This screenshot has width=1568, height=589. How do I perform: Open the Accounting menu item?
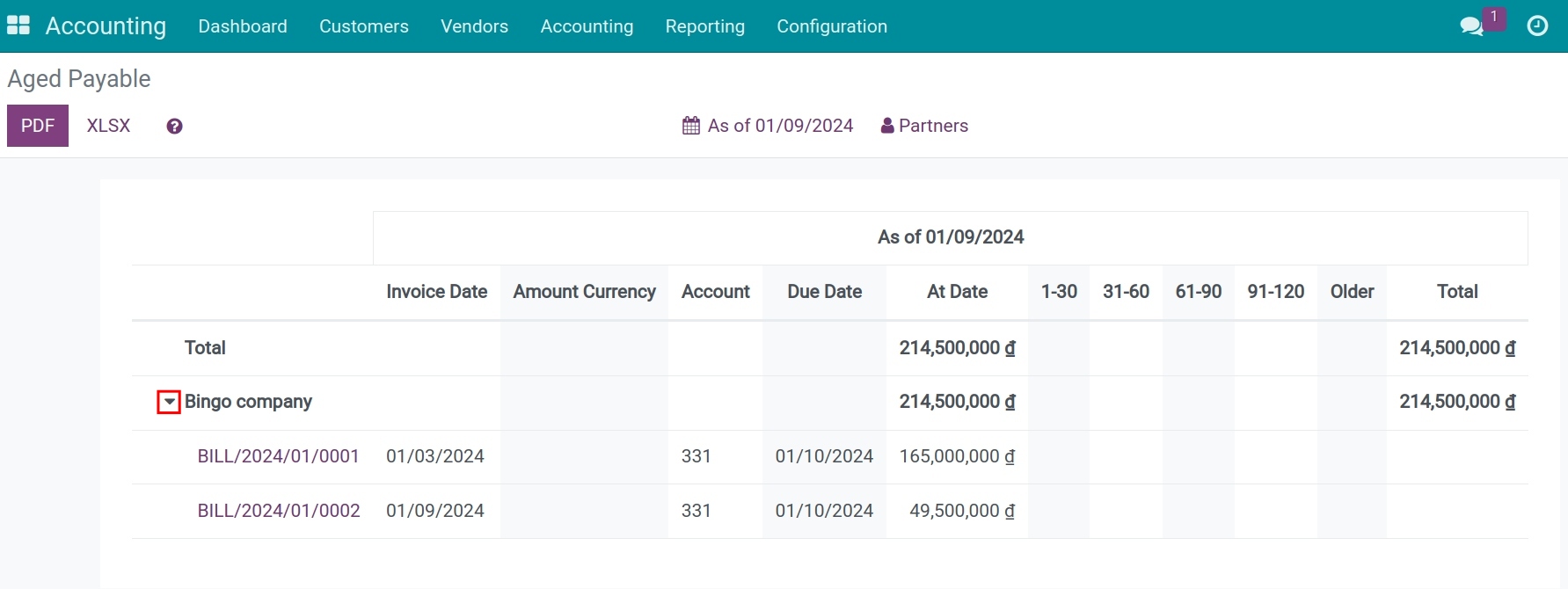[587, 26]
